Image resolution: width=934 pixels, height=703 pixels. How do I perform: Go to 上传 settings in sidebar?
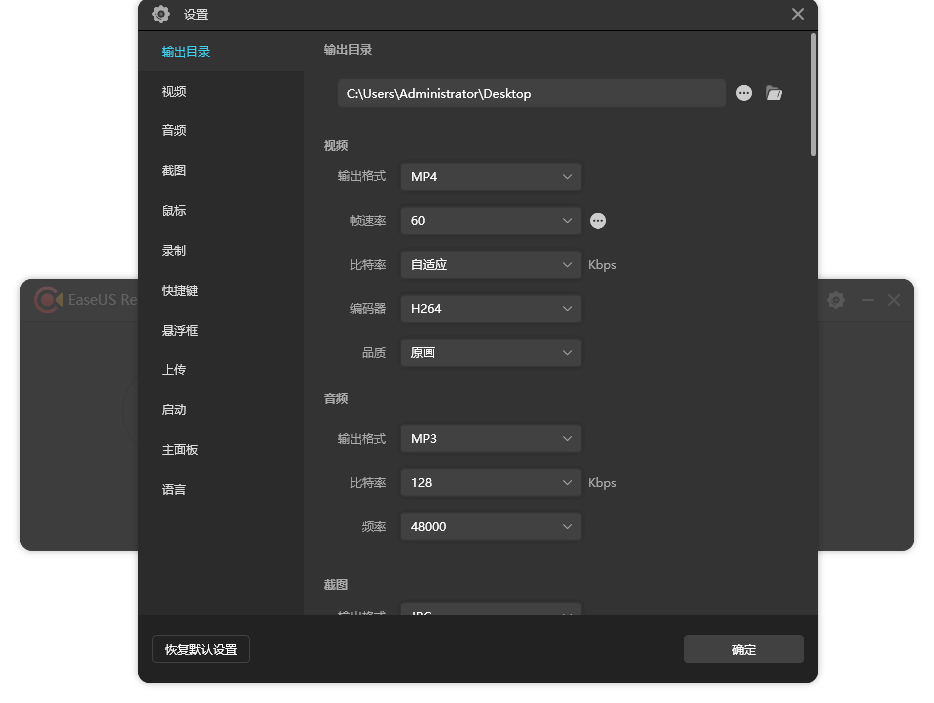174,370
